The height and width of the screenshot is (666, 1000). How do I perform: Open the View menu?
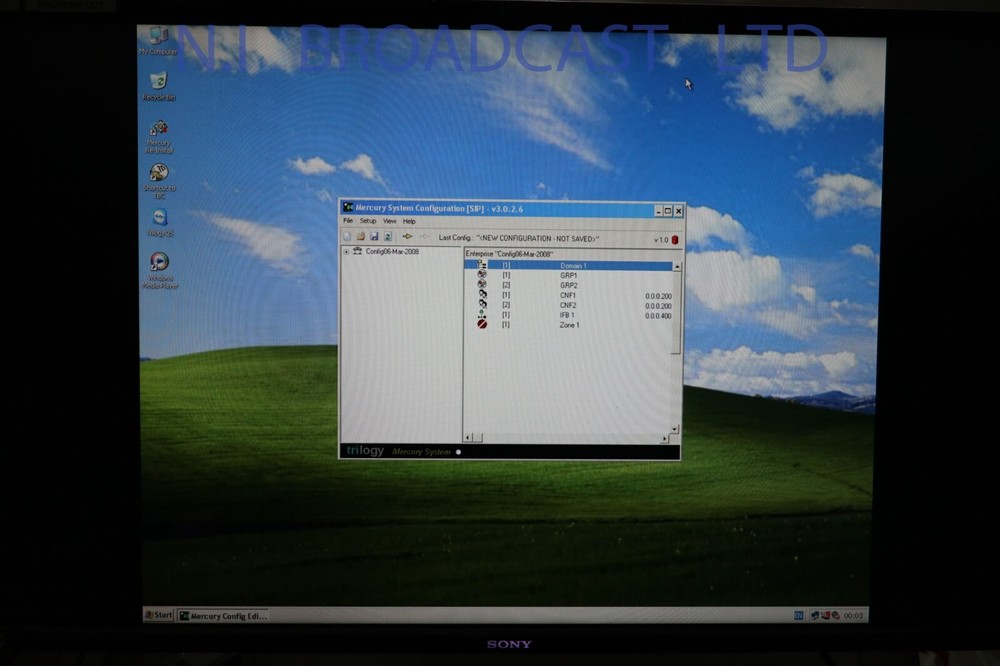[389, 221]
